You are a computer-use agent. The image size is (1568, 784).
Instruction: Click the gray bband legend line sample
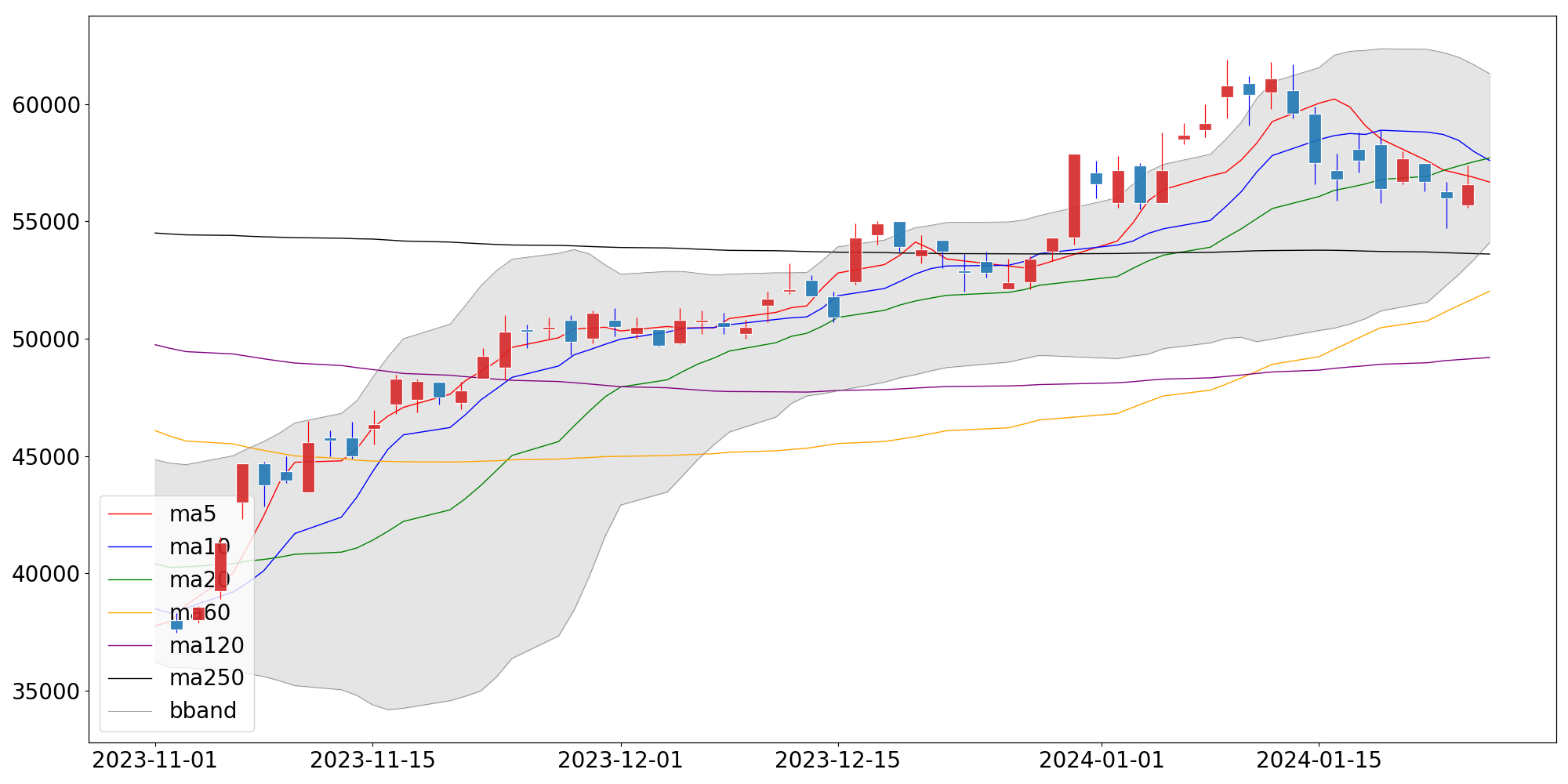(130, 711)
